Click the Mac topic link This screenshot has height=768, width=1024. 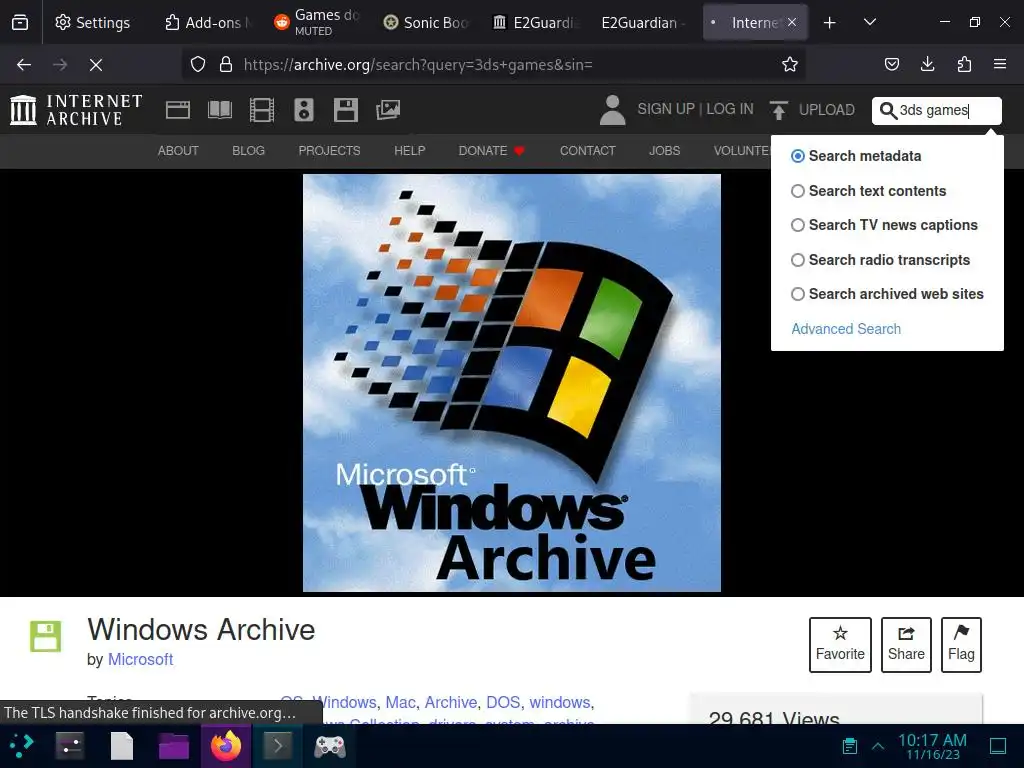(400, 702)
